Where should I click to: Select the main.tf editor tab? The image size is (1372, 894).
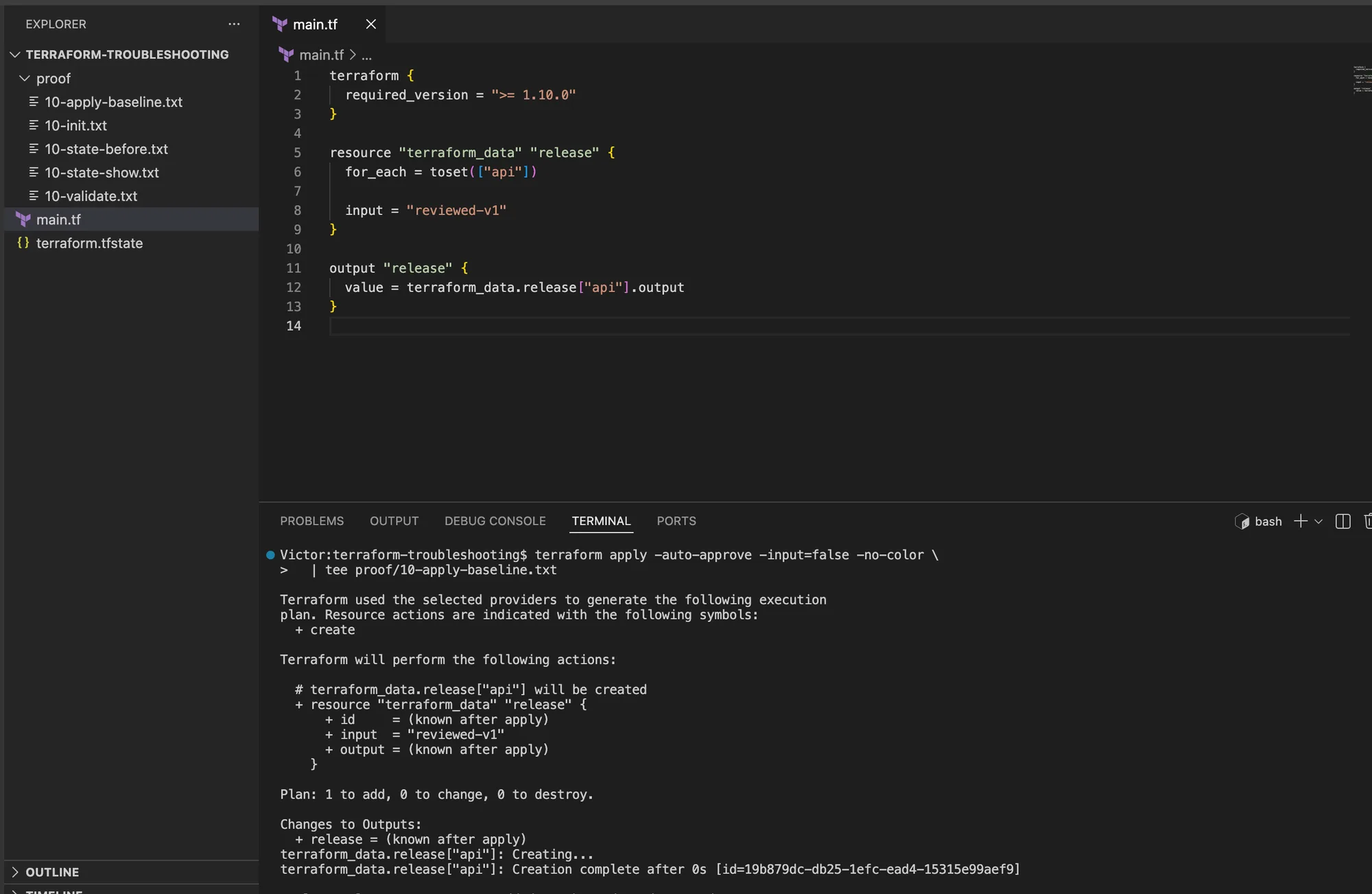tap(321, 24)
